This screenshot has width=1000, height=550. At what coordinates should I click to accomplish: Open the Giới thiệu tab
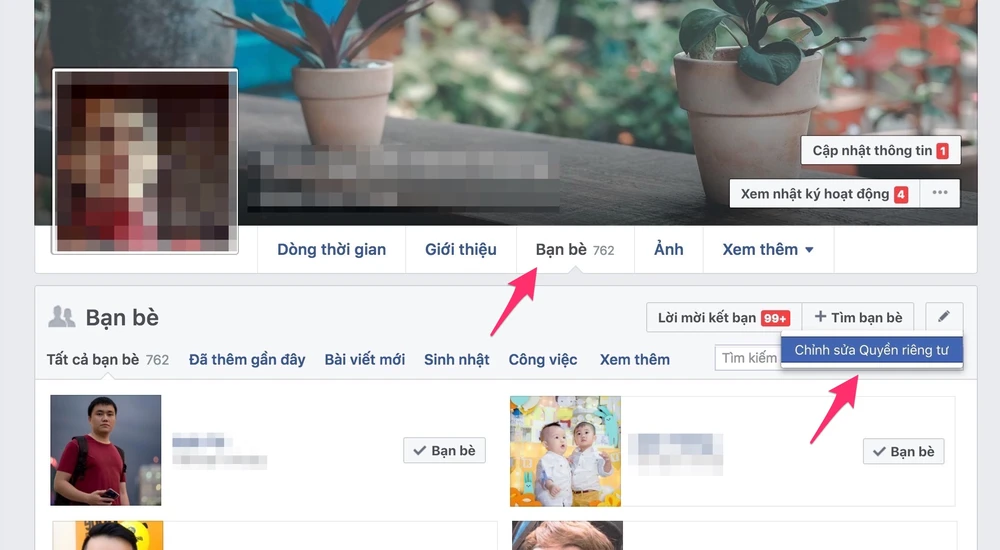point(460,249)
